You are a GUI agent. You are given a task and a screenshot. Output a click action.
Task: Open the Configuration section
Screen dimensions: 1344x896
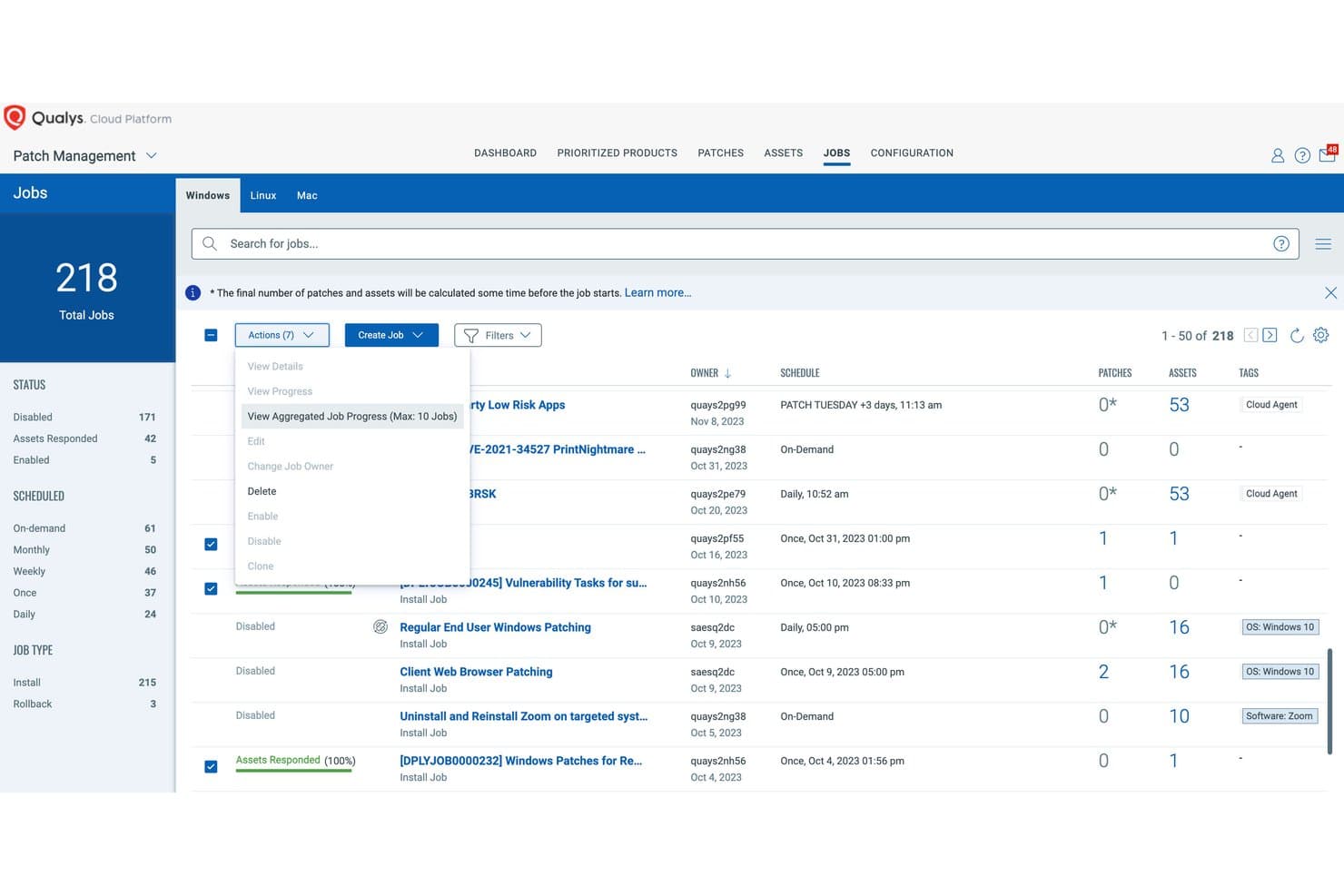912,153
